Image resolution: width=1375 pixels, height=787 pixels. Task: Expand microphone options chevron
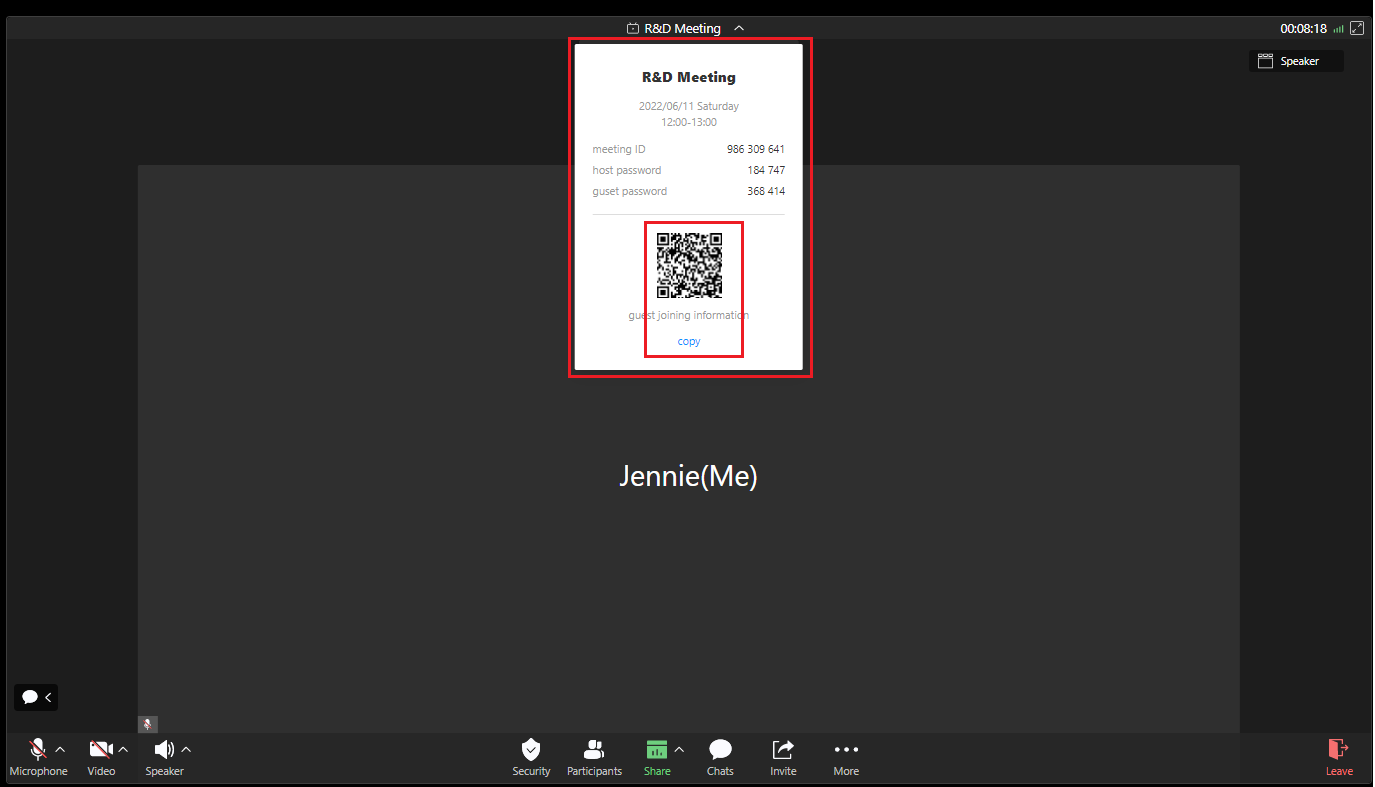[x=60, y=749]
